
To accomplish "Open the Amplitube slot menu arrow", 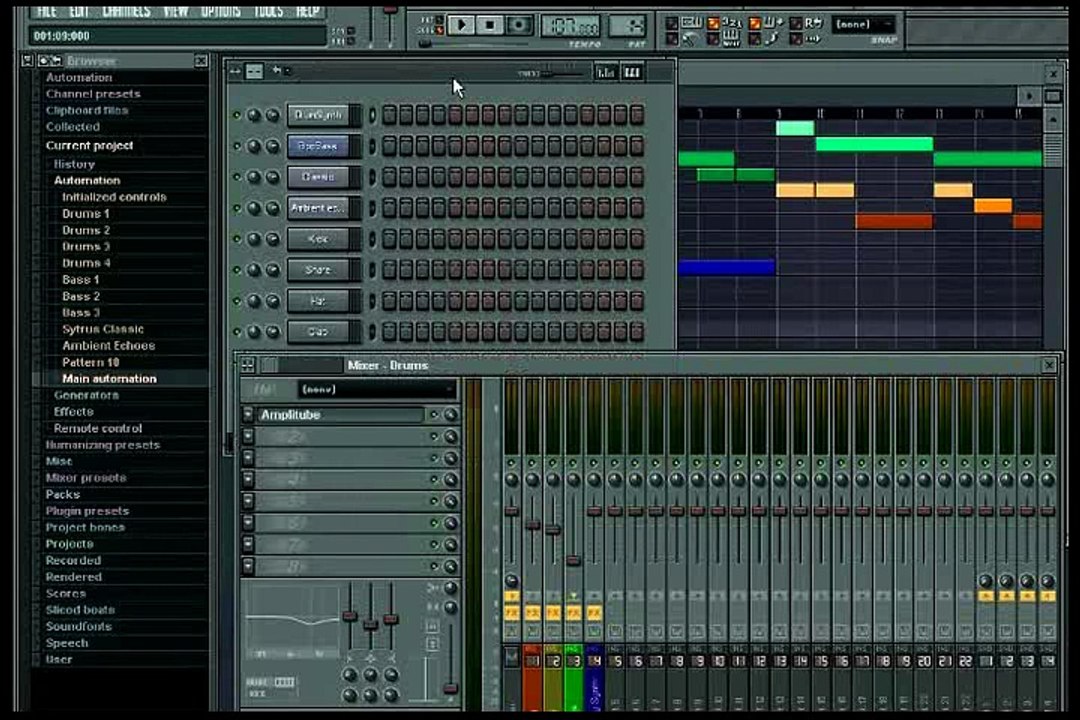I will click(x=248, y=415).
